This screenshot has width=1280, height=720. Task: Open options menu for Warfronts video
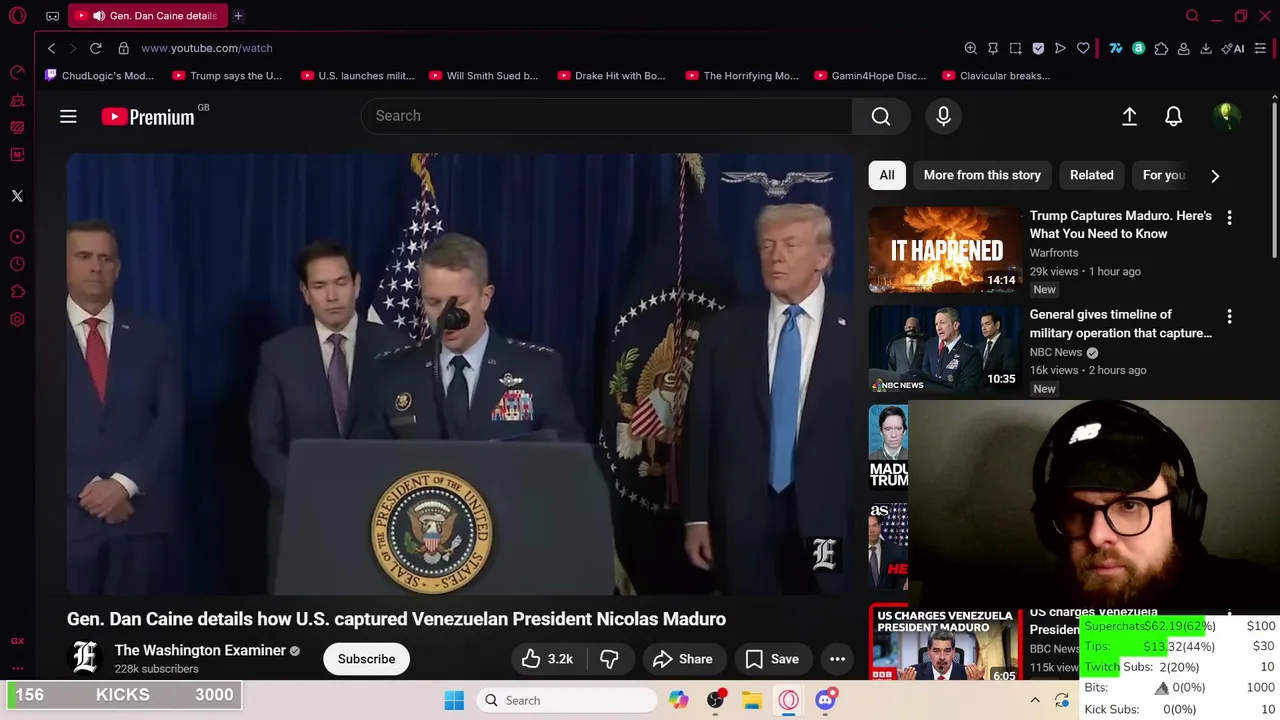[x=1229, y=217]
